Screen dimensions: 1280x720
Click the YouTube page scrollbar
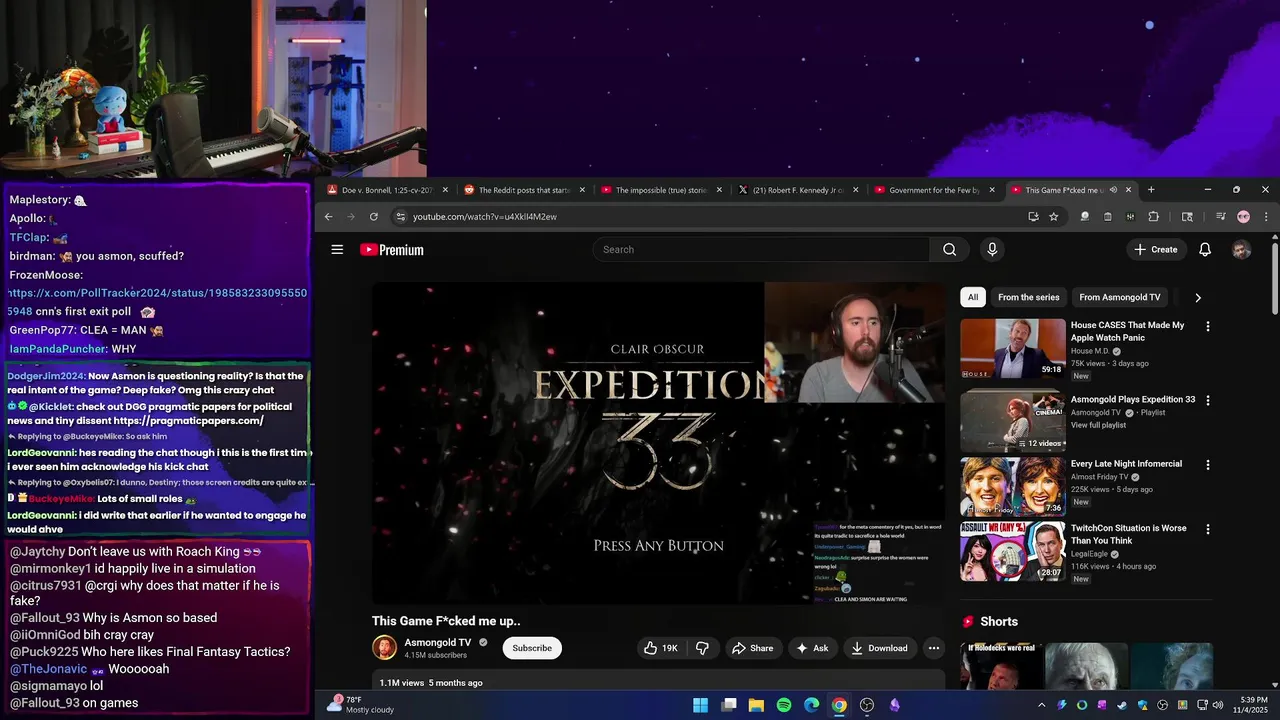[1274, 277]
